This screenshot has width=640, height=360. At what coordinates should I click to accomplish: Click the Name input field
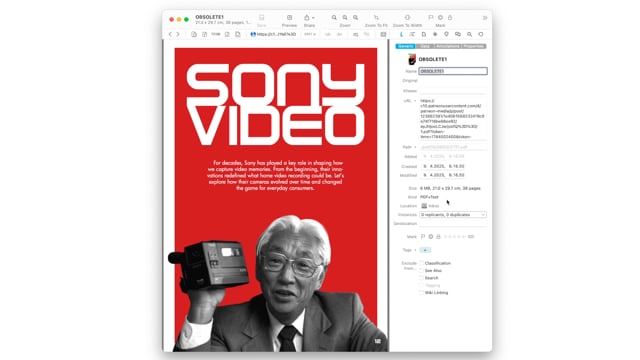[x=453, y=71]
